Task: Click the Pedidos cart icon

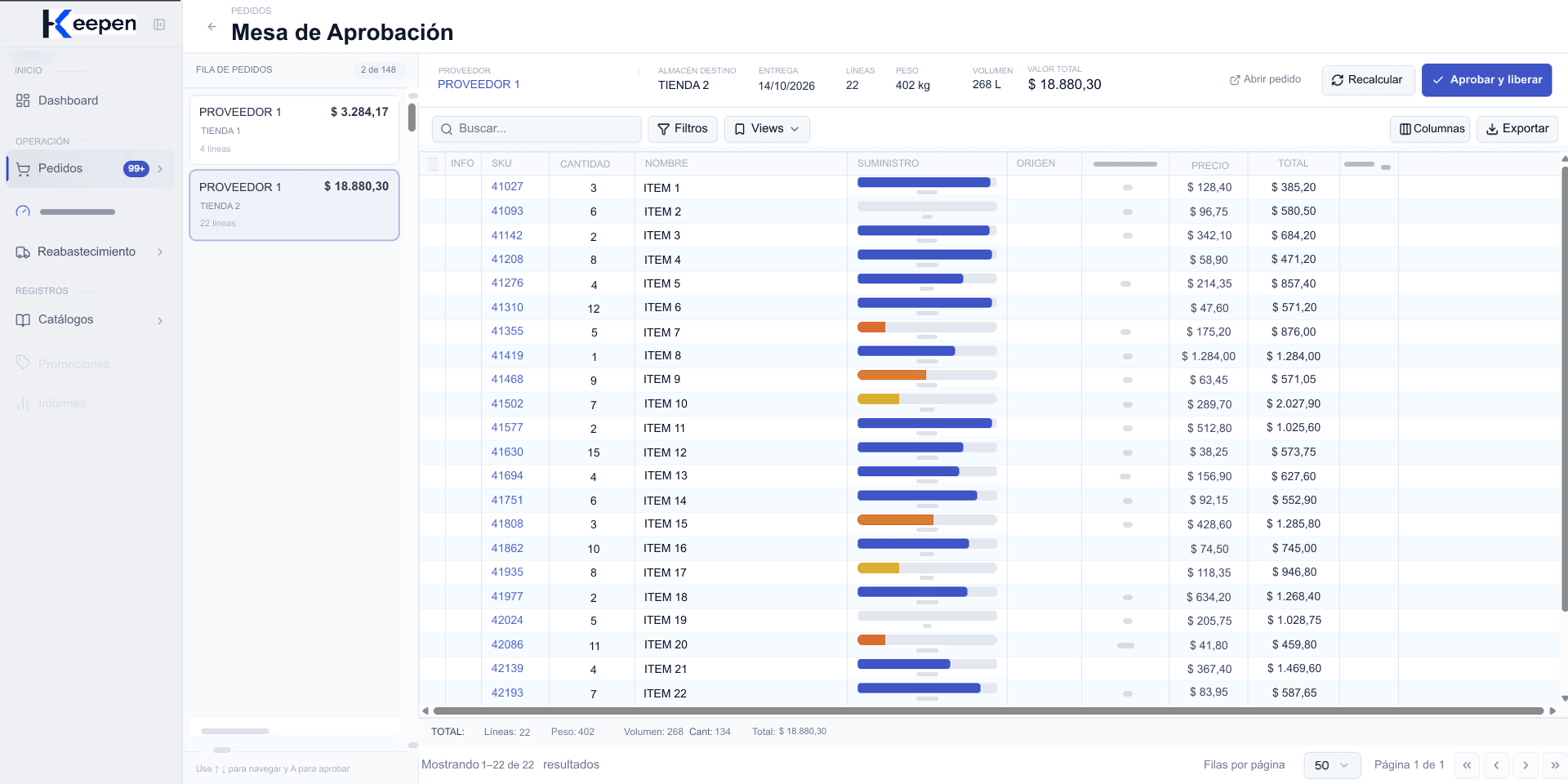Action: click(x=23, y=169)
